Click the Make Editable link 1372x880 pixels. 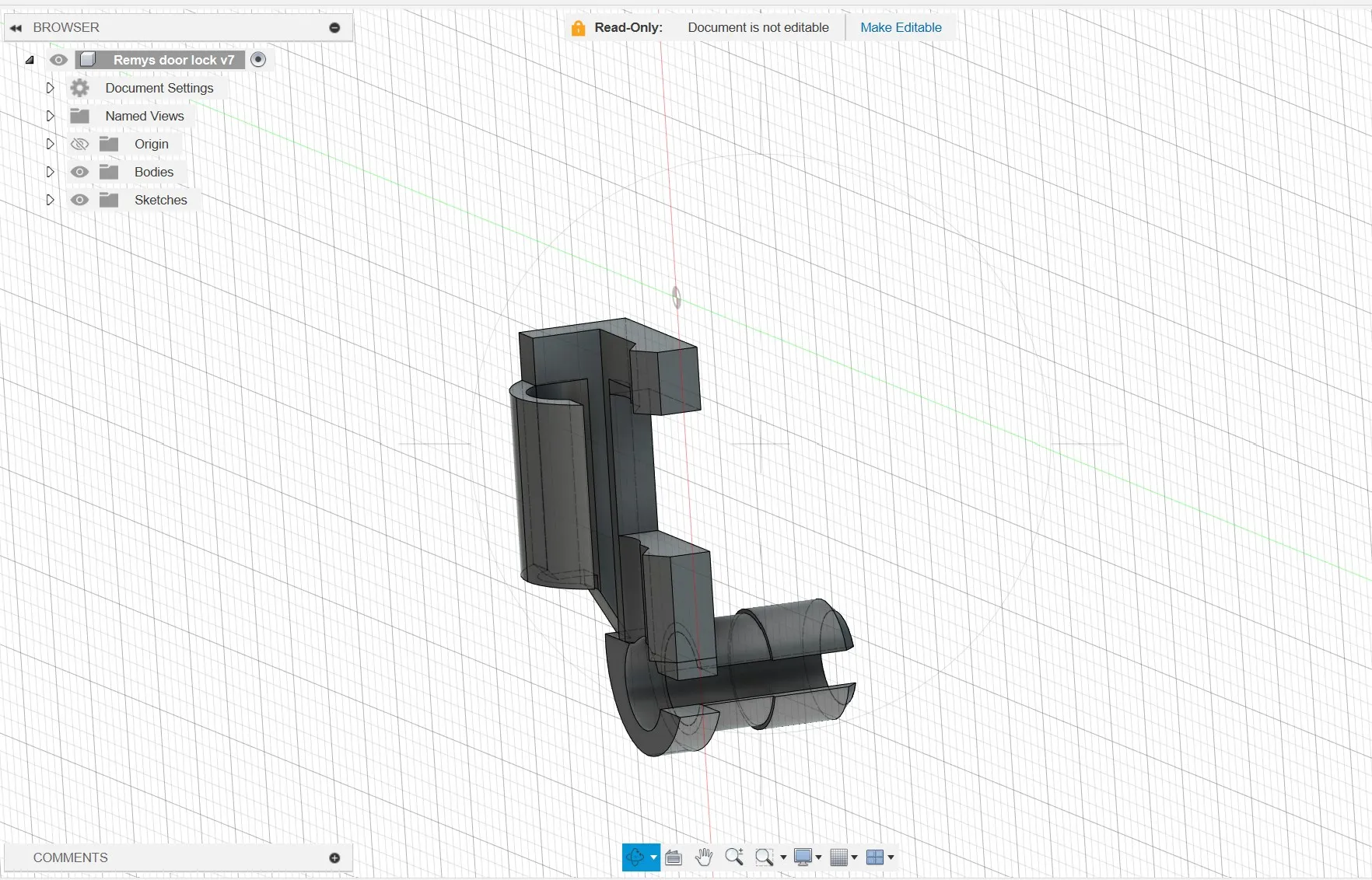point(901,28)
